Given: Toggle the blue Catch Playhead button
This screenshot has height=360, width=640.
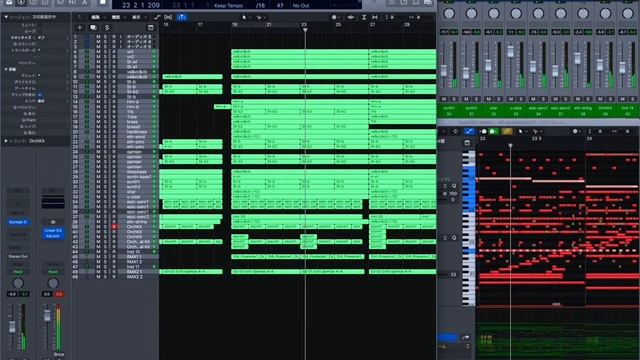Looking at the screenshot, I should coord(182,17).
